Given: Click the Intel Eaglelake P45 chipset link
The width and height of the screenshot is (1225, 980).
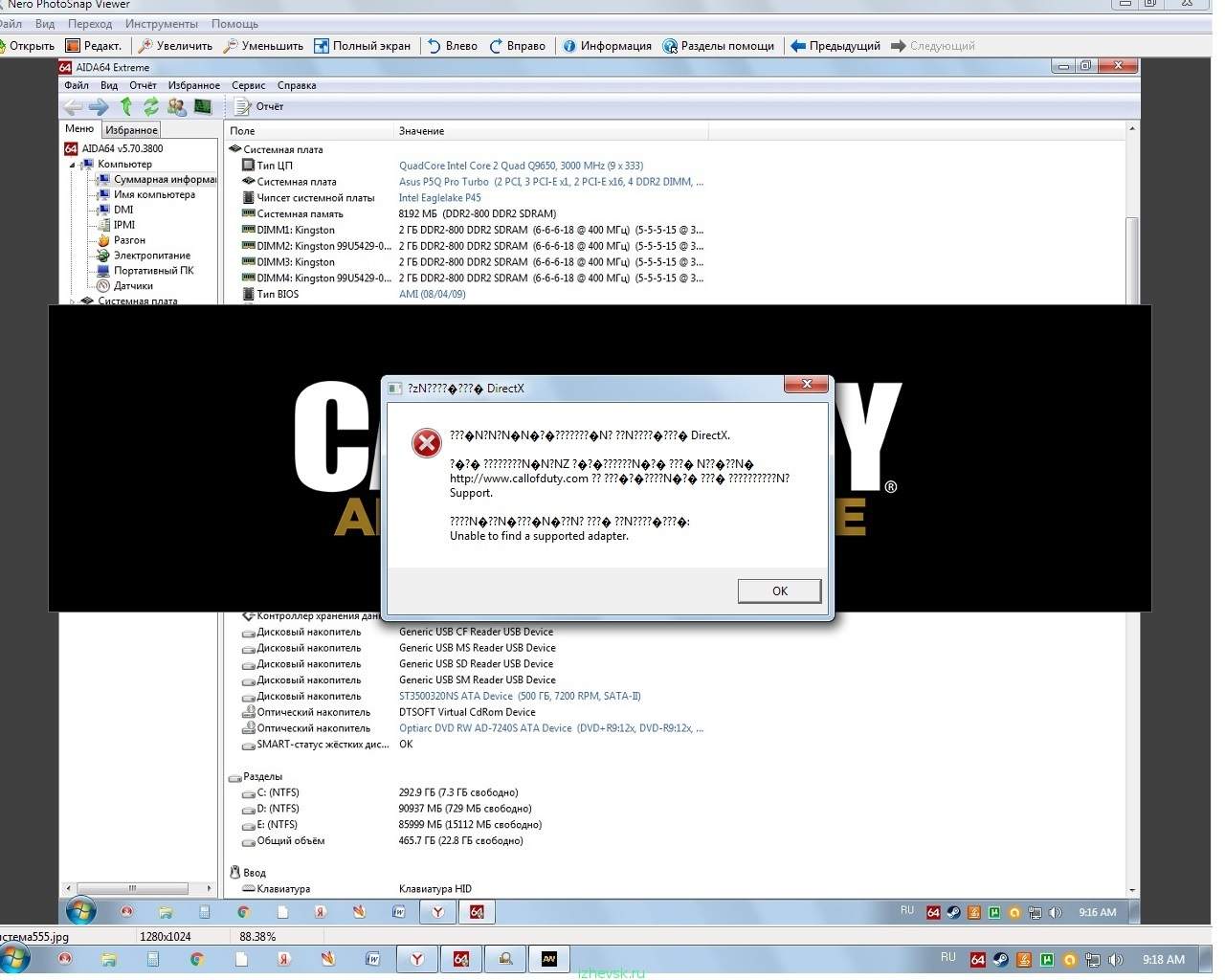Looking at the screenshot, I should (x=439, y=198).
